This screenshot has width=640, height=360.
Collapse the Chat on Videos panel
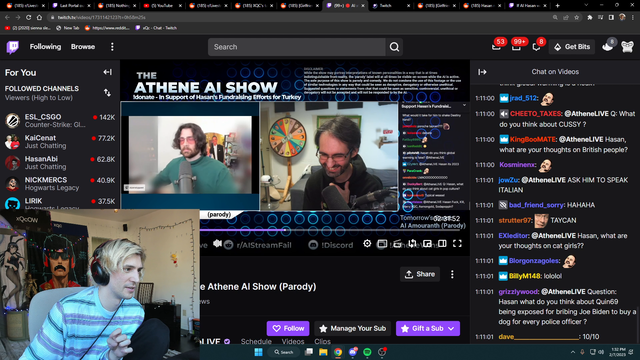click(482, 72)
